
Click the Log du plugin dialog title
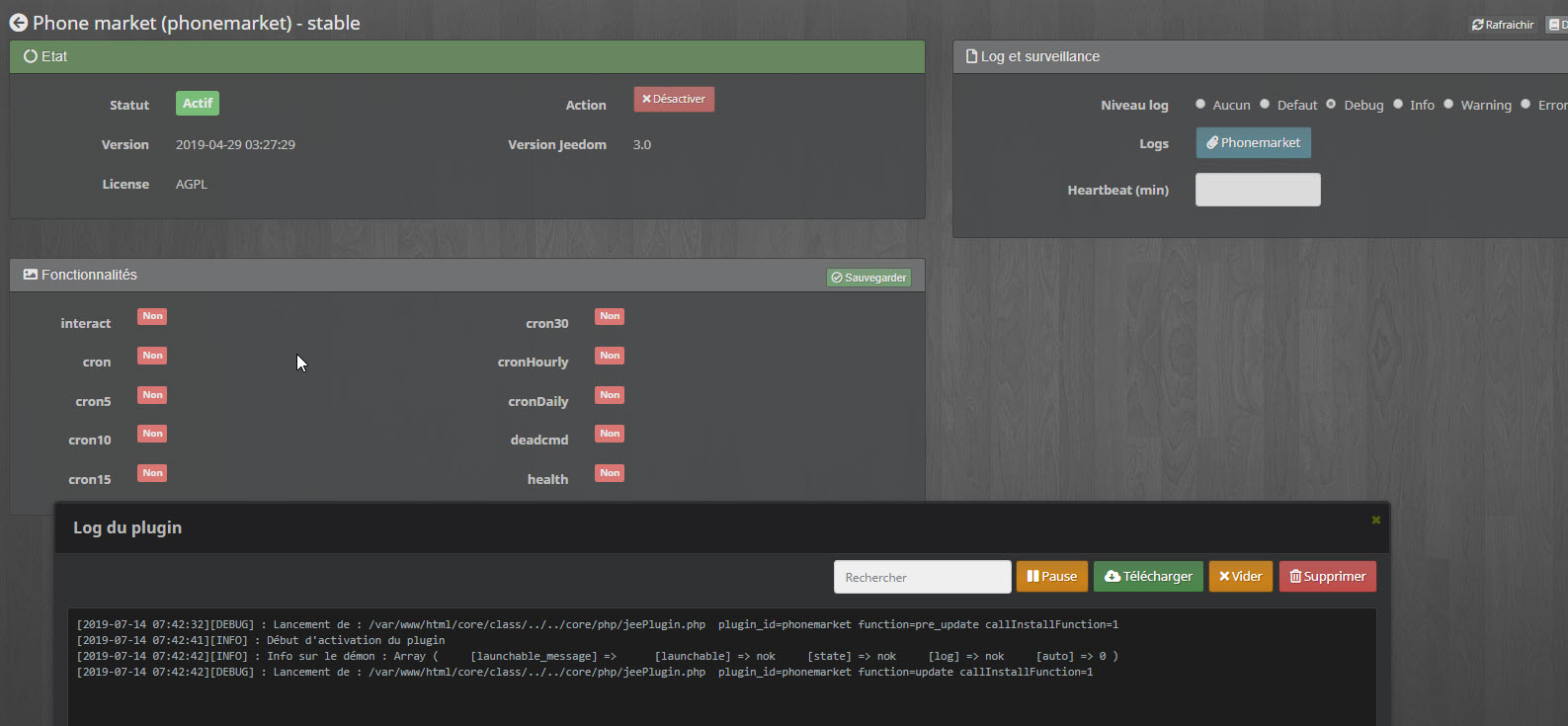pos(127,527)
